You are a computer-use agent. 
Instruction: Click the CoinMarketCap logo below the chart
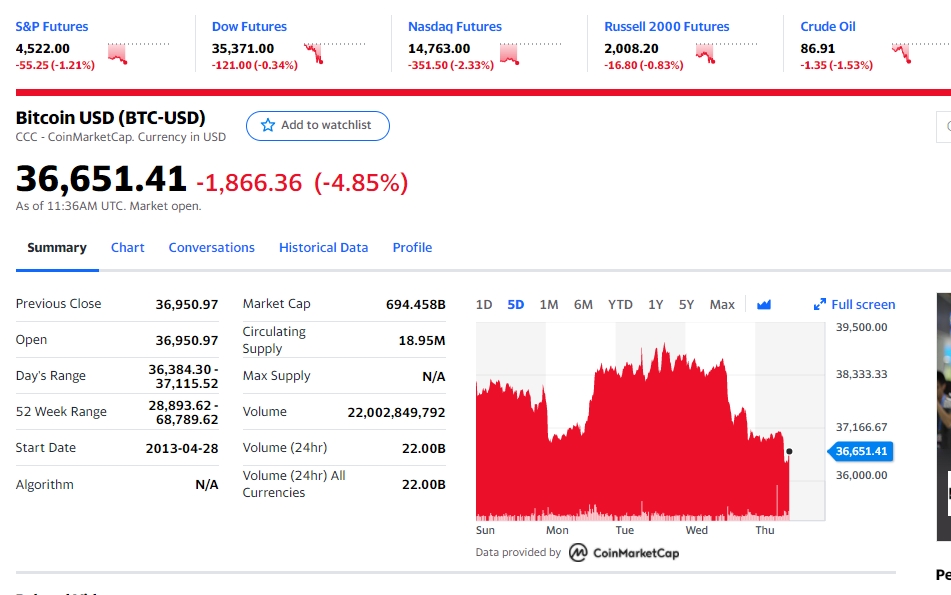pyautogui.click(x=624, y=553)
